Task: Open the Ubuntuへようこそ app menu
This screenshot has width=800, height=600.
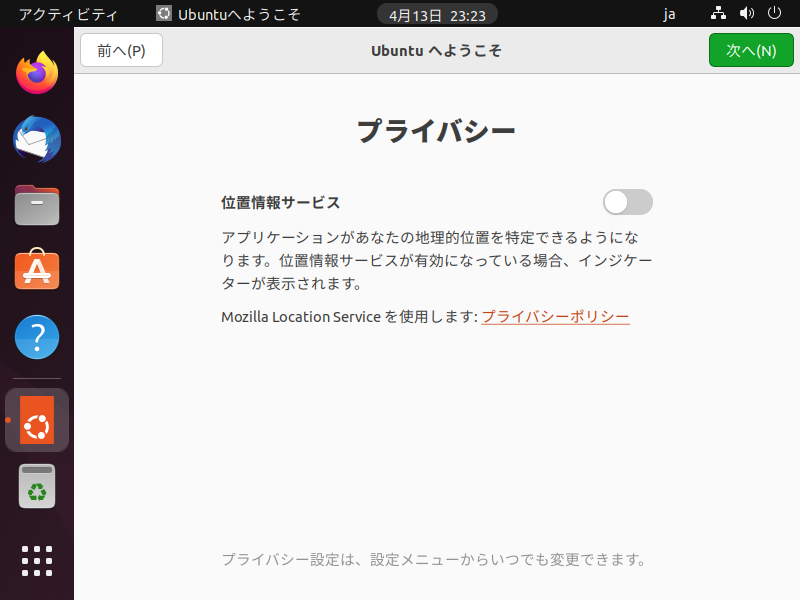Action: pyautogui.click(x=229, y=14)
